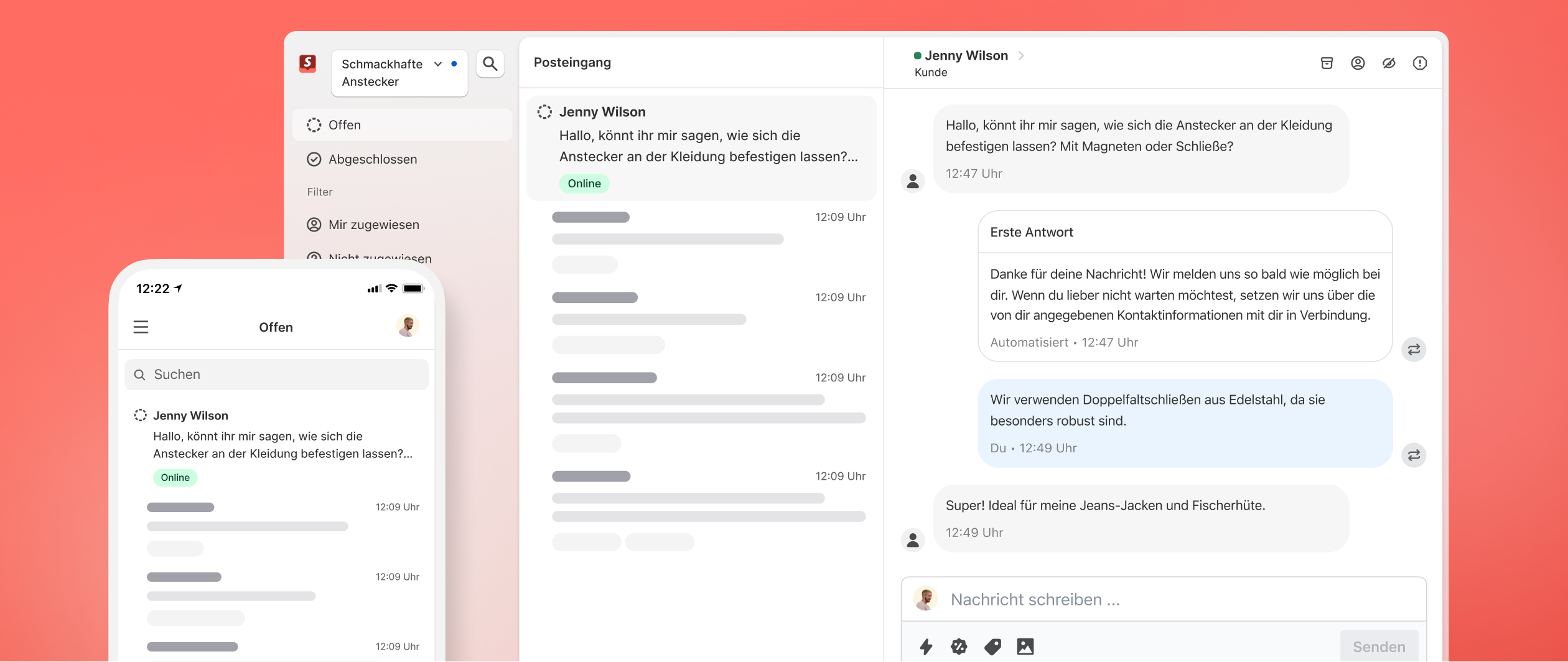Toggle the crossed-eye visibility icon
The image size is (1568, 662).
click(1389, 63)
